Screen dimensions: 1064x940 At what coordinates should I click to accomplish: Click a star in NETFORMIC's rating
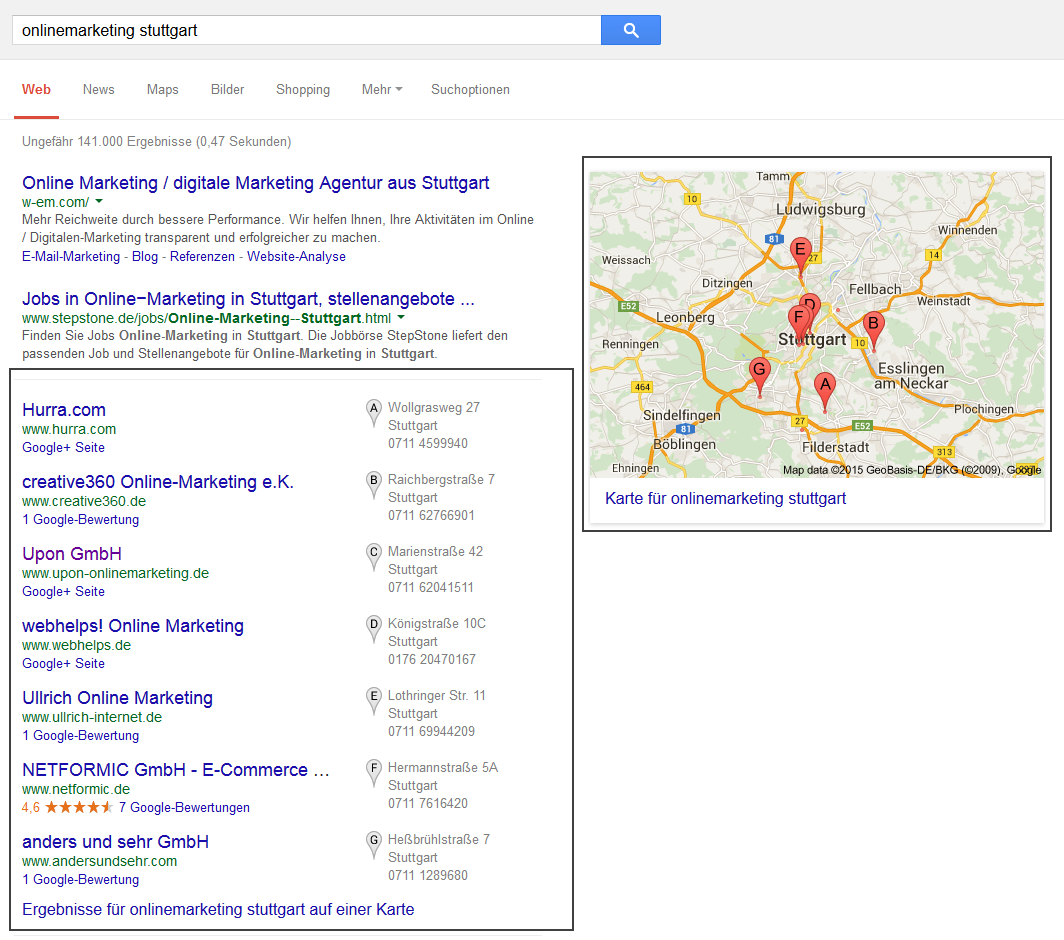[79, 807]
